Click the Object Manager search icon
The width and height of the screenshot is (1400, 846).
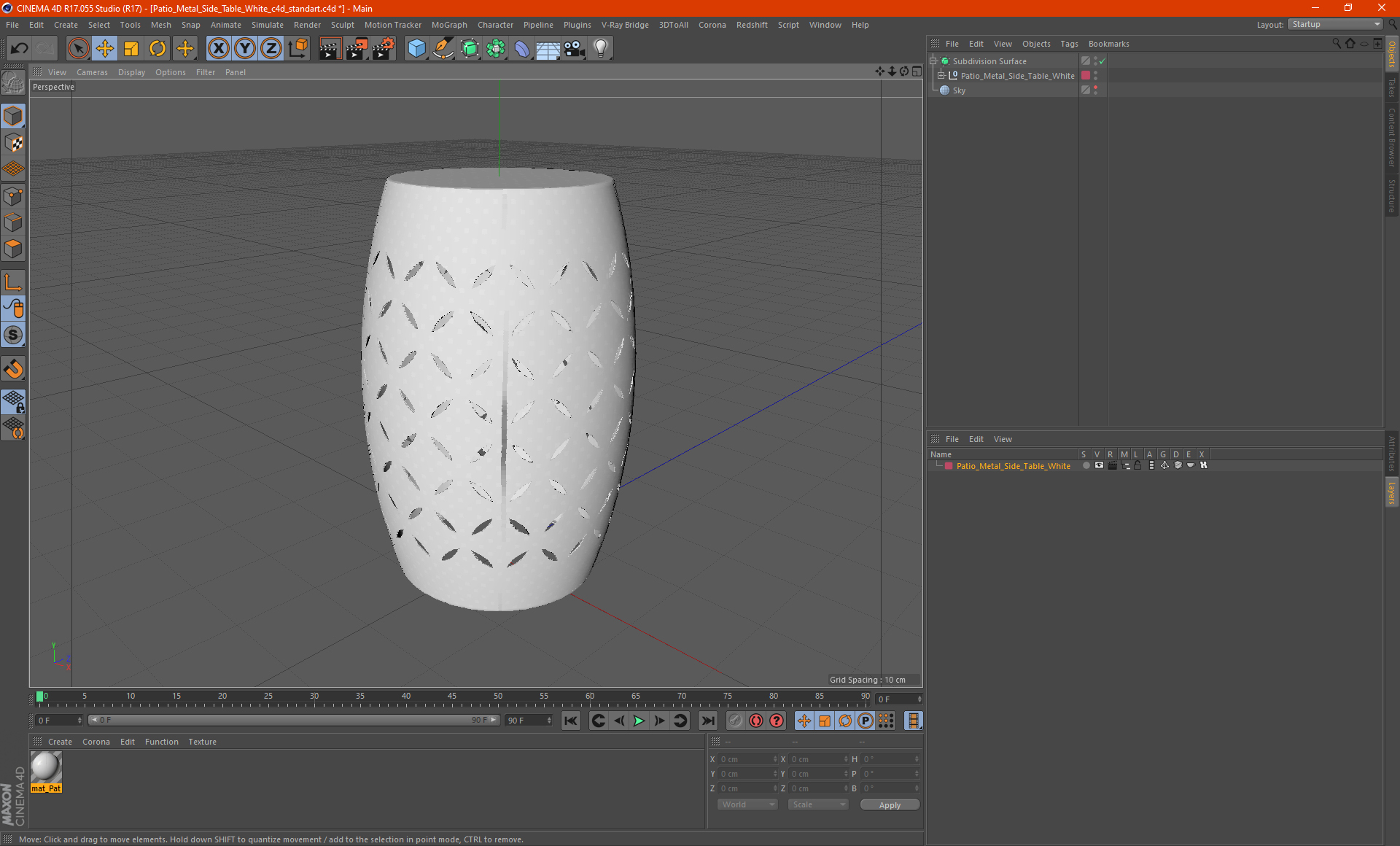1336,44
